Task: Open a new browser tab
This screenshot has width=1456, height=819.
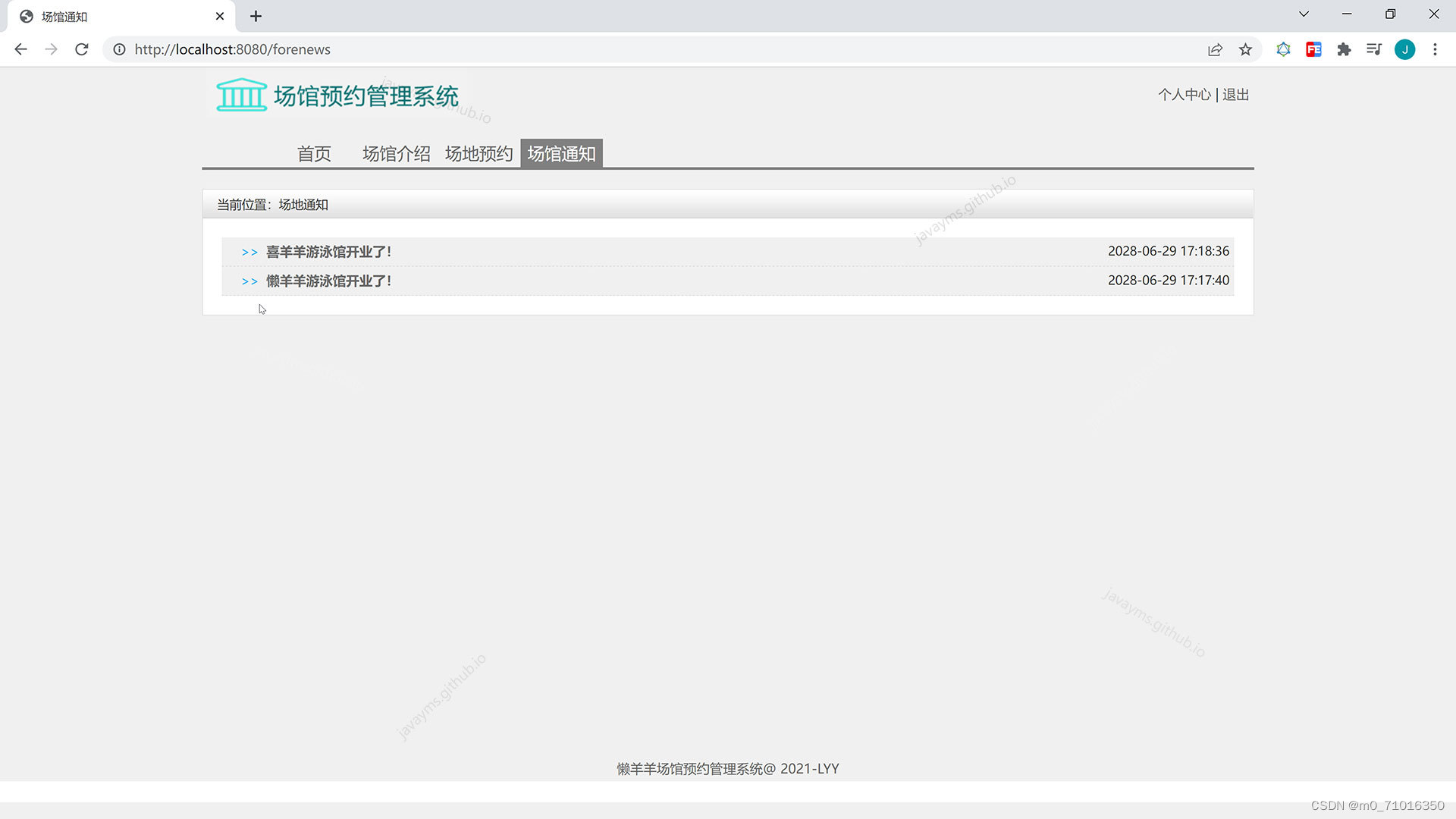Action: pyautogui.click(x=256, y=16)
